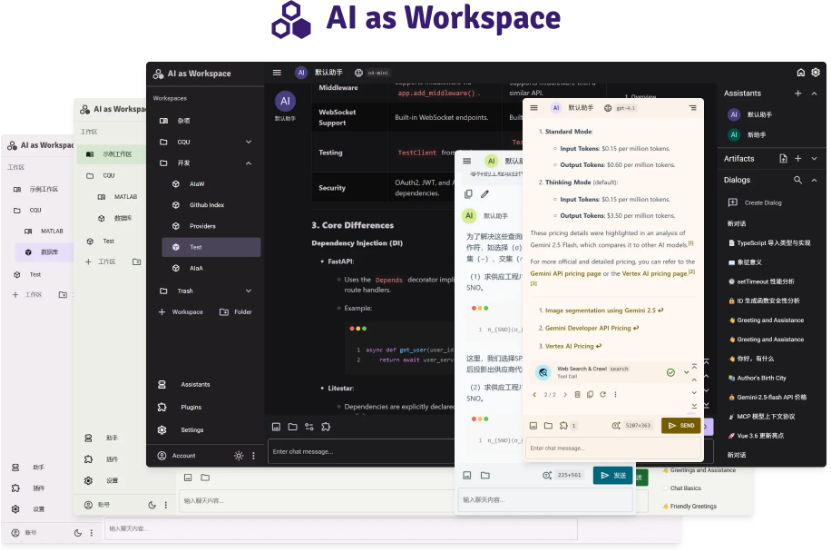
Task: Select 数据库 workspace in lavender window
Action: [44, 252]
